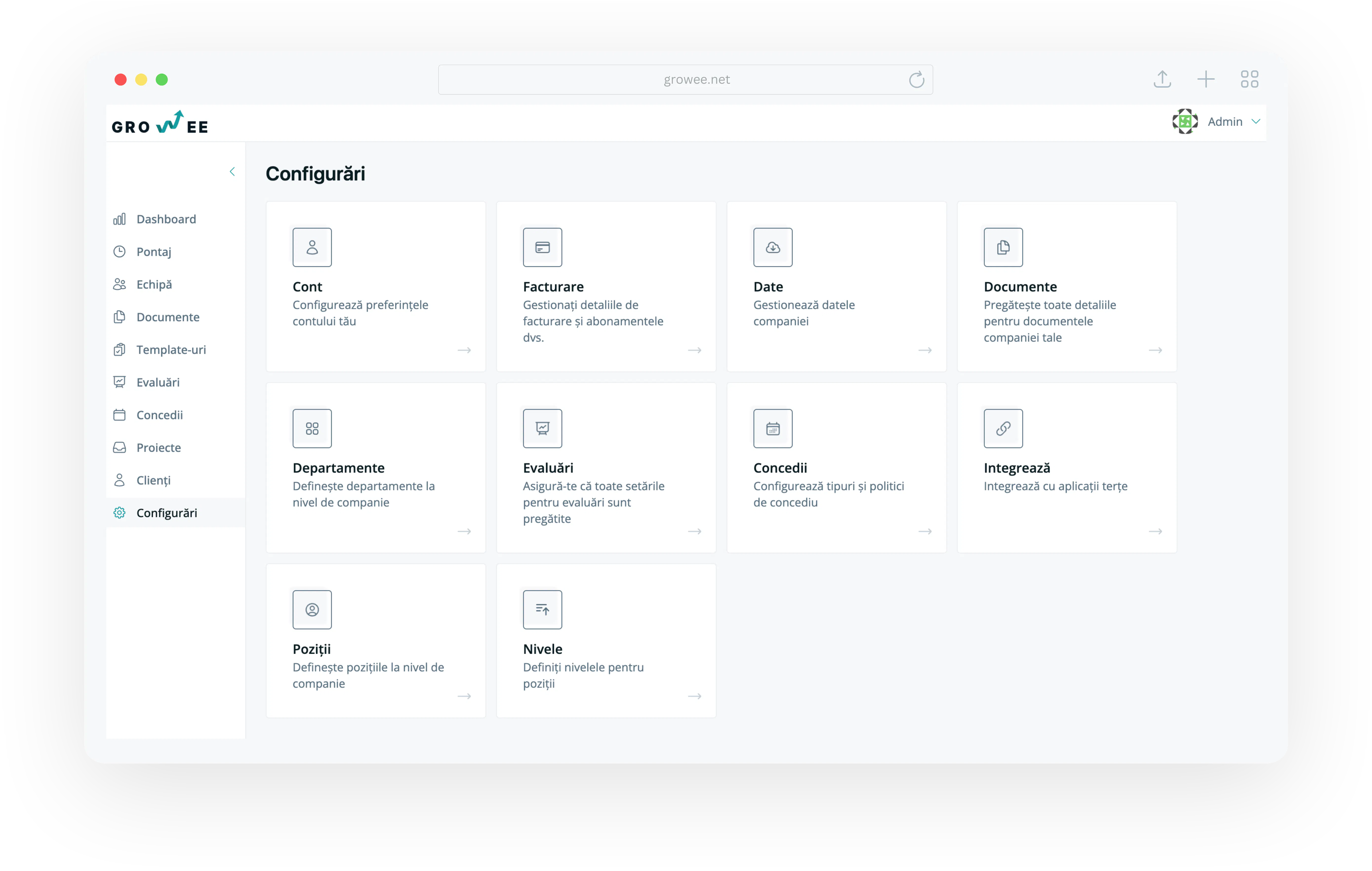
Task: Click the Departamente grid icon
Action: pos(312,428)
